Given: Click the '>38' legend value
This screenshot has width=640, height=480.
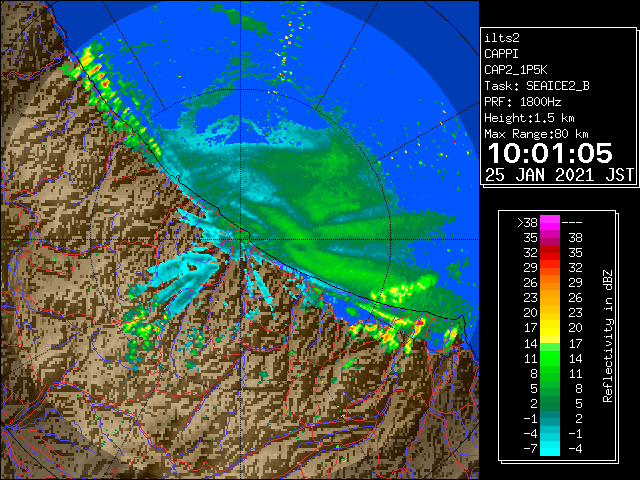Looking at the screenshot, I should point(527,223).
